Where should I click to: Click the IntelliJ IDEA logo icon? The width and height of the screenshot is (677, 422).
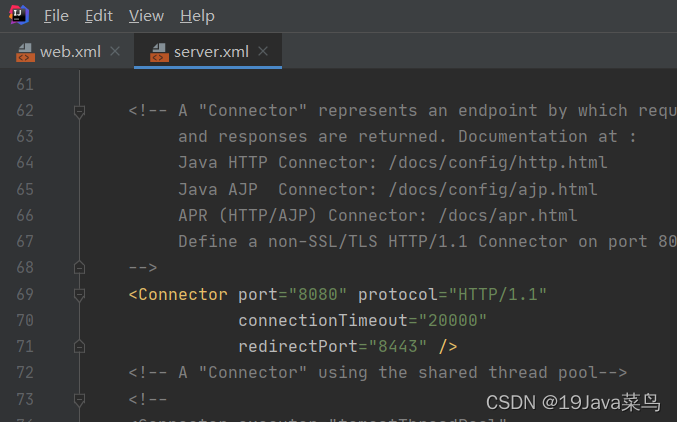point(19,15)
